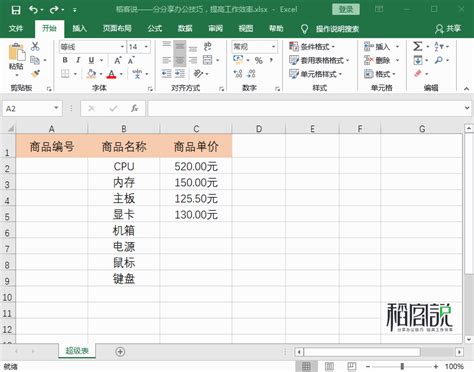
Task: Toggle Italic formatting
Action: 78,60
